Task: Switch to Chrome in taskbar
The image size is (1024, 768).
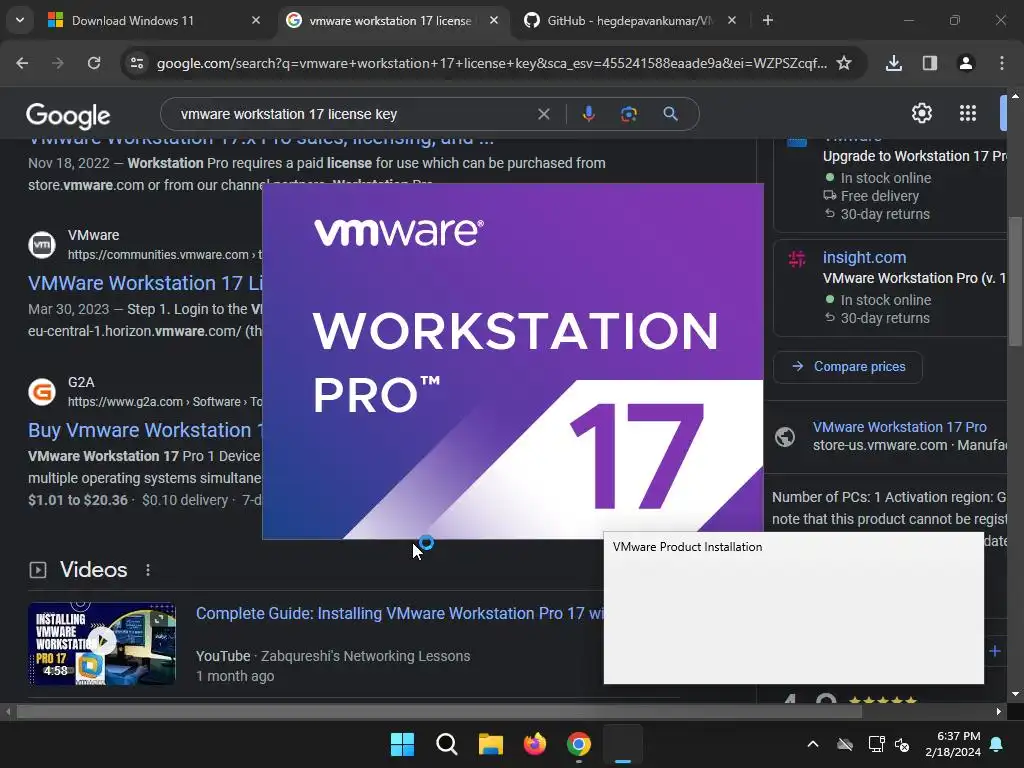Action: click(579, 744)
